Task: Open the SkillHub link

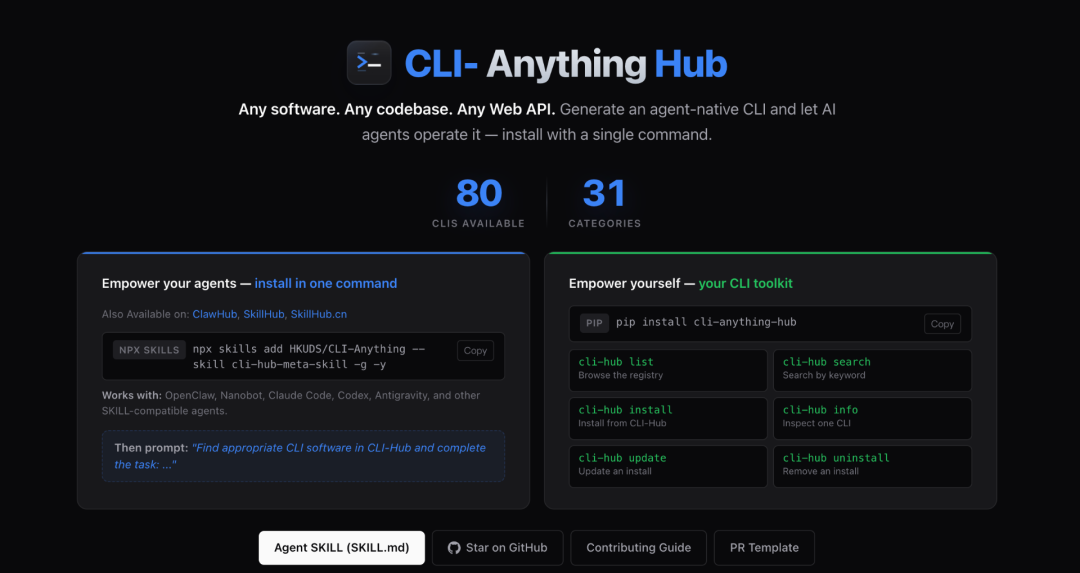Action: pyautogui.click(x=264, y=314)
